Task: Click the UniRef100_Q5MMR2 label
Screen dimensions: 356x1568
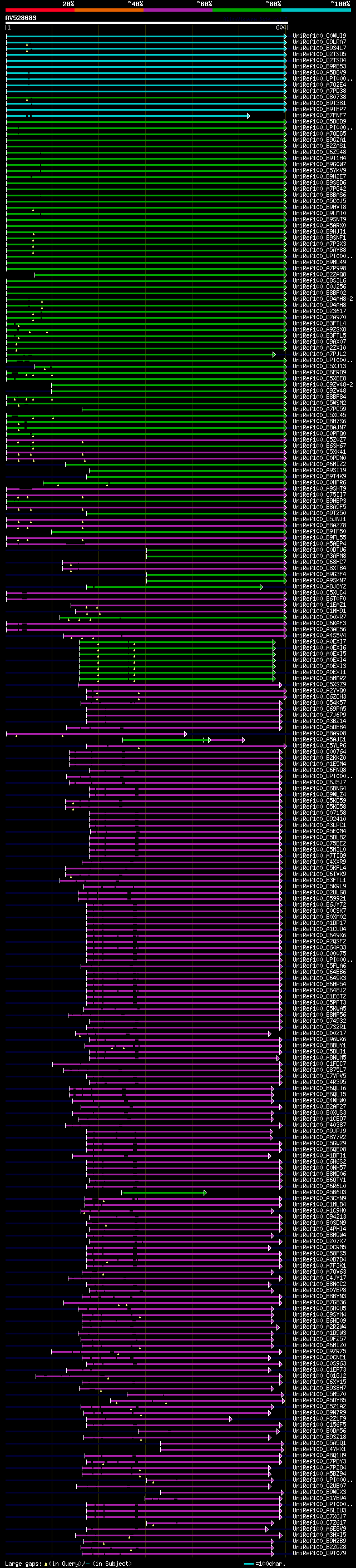Action: [319, 679]
